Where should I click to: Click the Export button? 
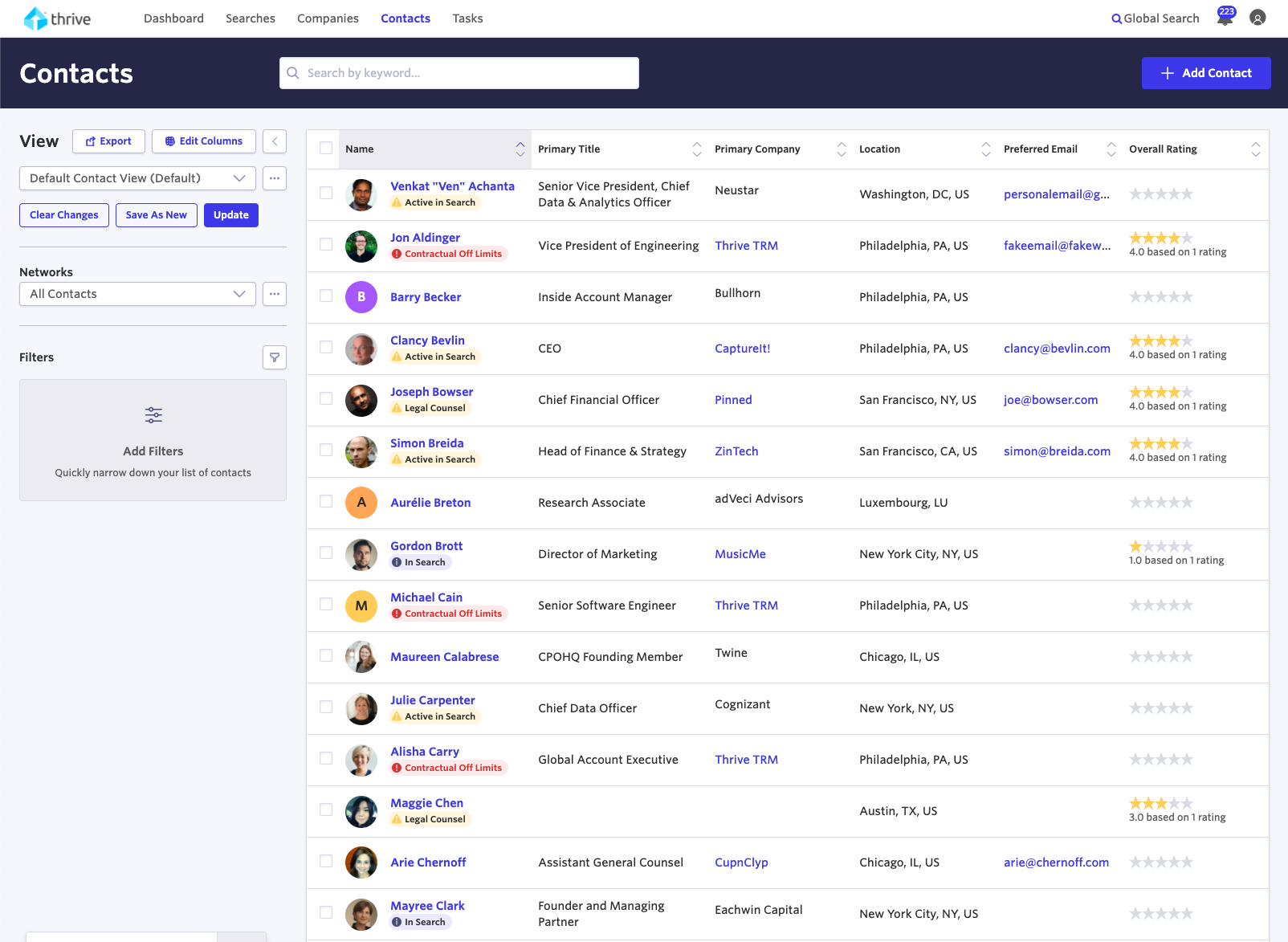tap(108, 141)
